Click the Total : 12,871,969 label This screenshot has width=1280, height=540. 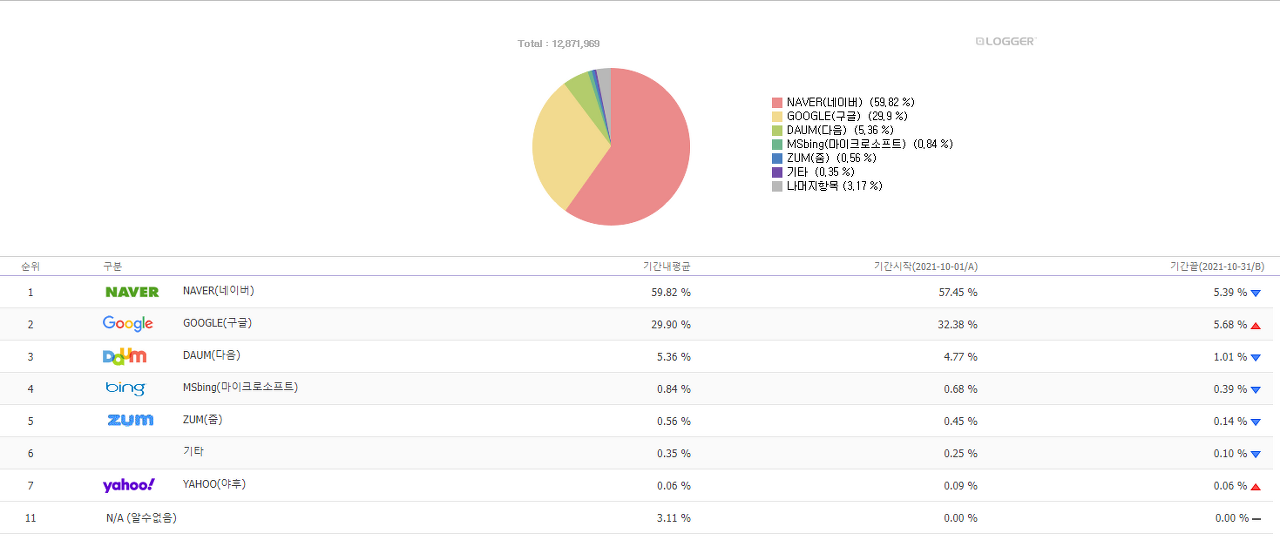[558, 44]
